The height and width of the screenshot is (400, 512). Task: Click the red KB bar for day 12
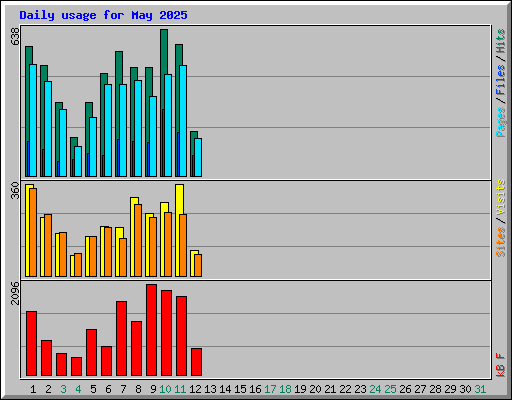[x=196, y=362]
